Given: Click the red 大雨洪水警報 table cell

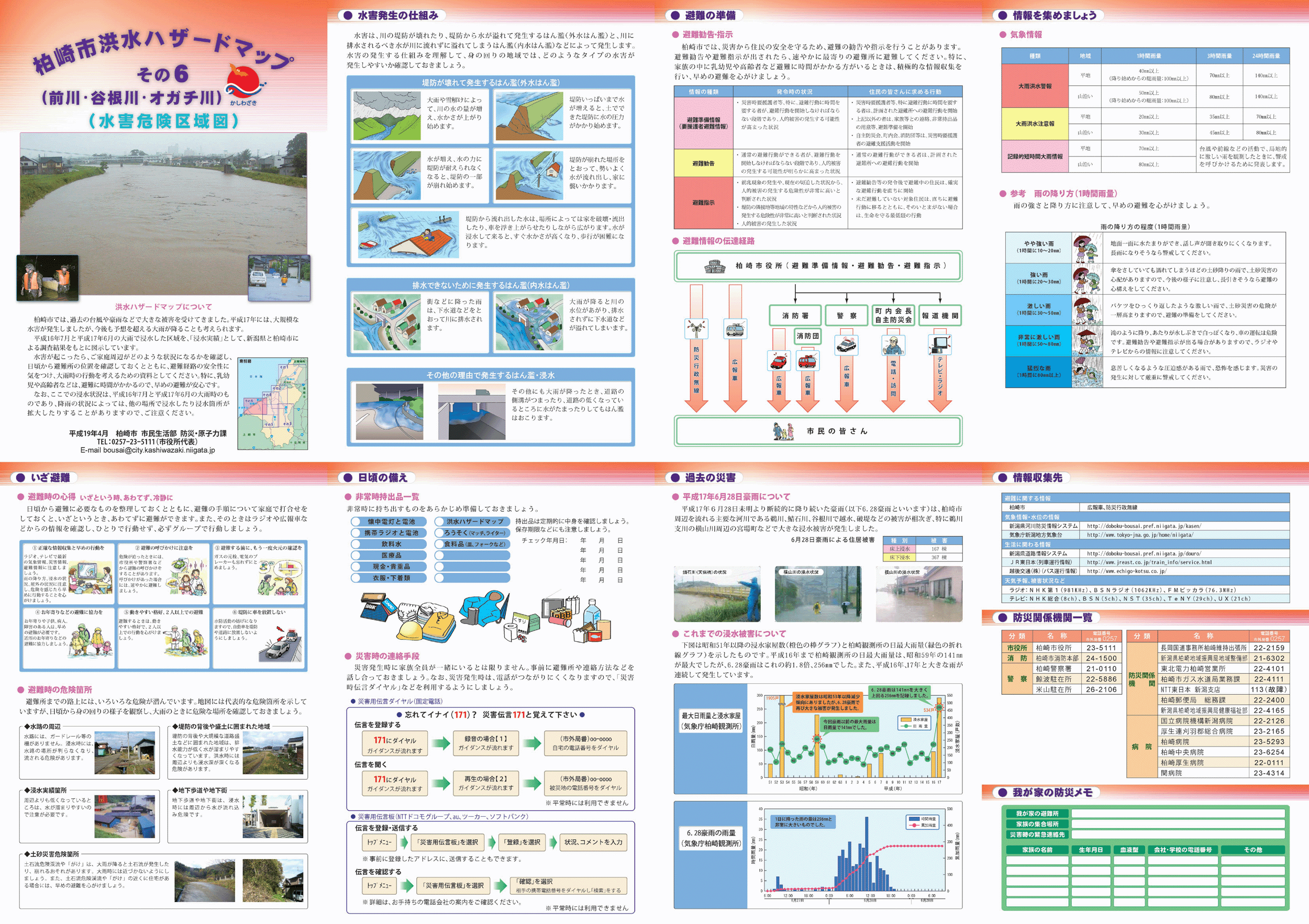Looking at the screenshot, I should point(1035,86).
